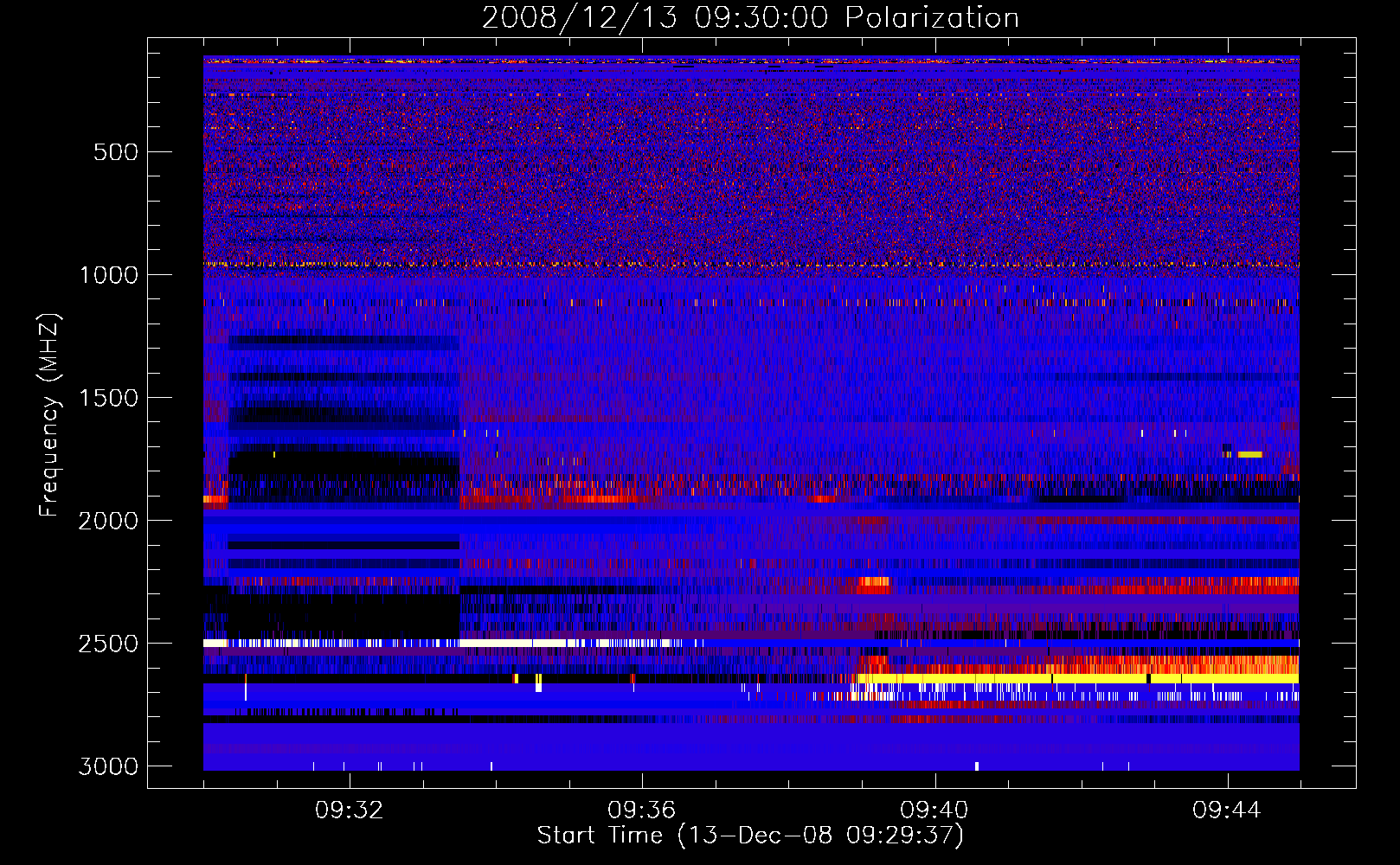Select the '2000' frequency axis label
This screenshot has height=865, width=1400.
click(x=109, y=521)
